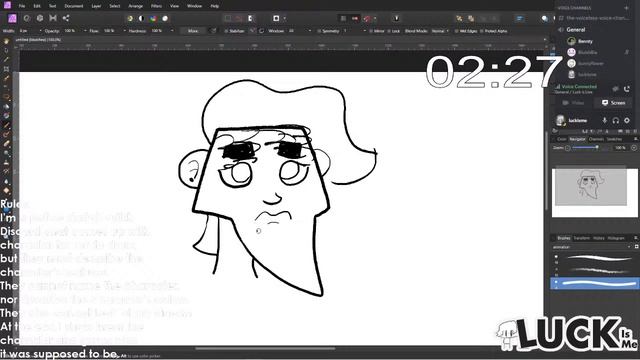Switch to the Histogram panel tab

(x=616, y=238)
